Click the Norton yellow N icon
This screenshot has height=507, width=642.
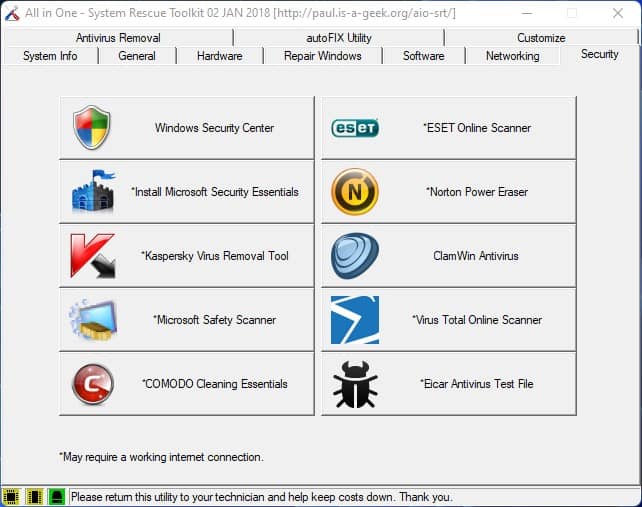coord(355,192)
